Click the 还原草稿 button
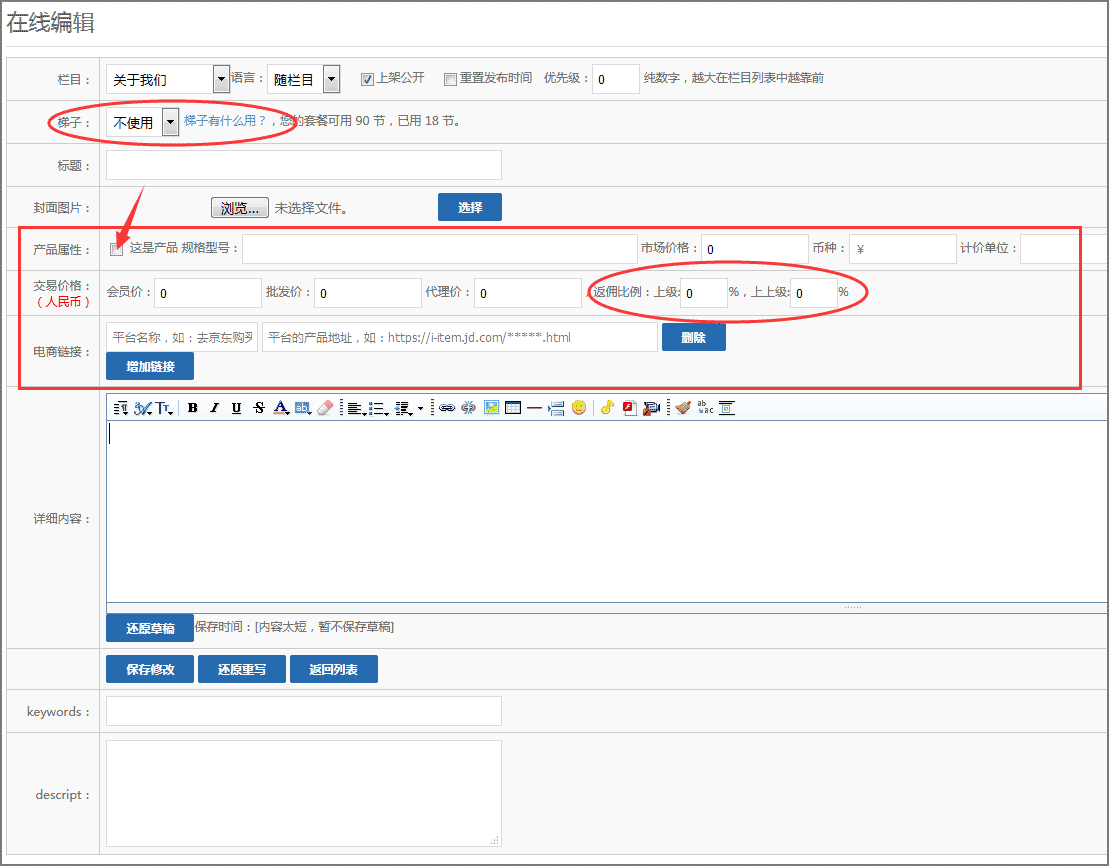1109x866 pixels. tap(150, 628)
